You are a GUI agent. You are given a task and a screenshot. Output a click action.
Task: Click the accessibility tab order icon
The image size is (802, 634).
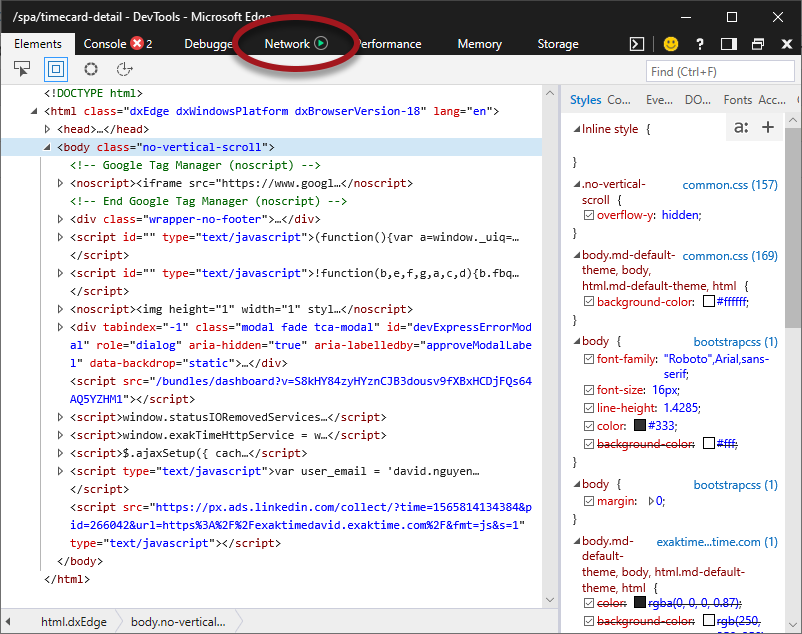pos(124,69)
